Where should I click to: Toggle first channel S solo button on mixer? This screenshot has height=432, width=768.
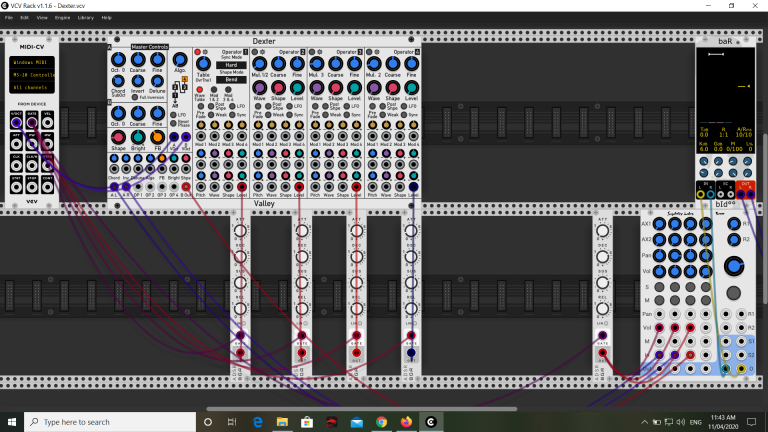(x=659, y=287)
